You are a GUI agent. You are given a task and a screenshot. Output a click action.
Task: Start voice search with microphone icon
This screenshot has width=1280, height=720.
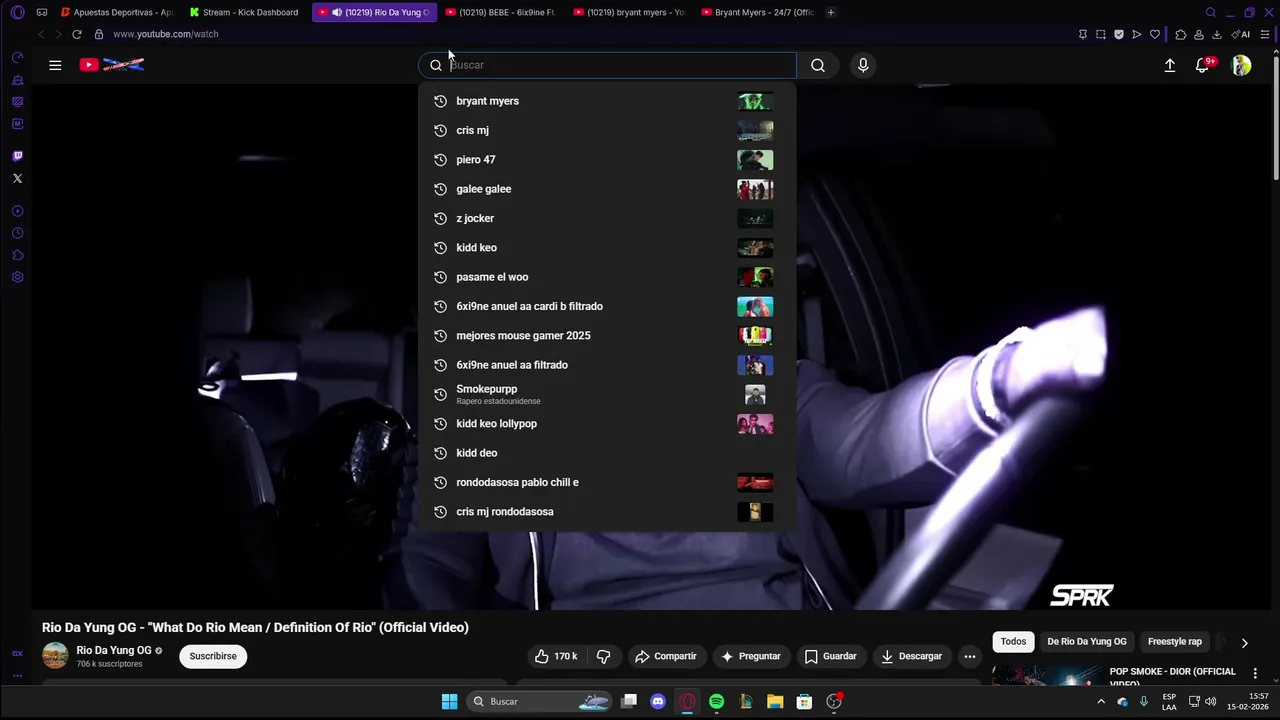point(863,65)
